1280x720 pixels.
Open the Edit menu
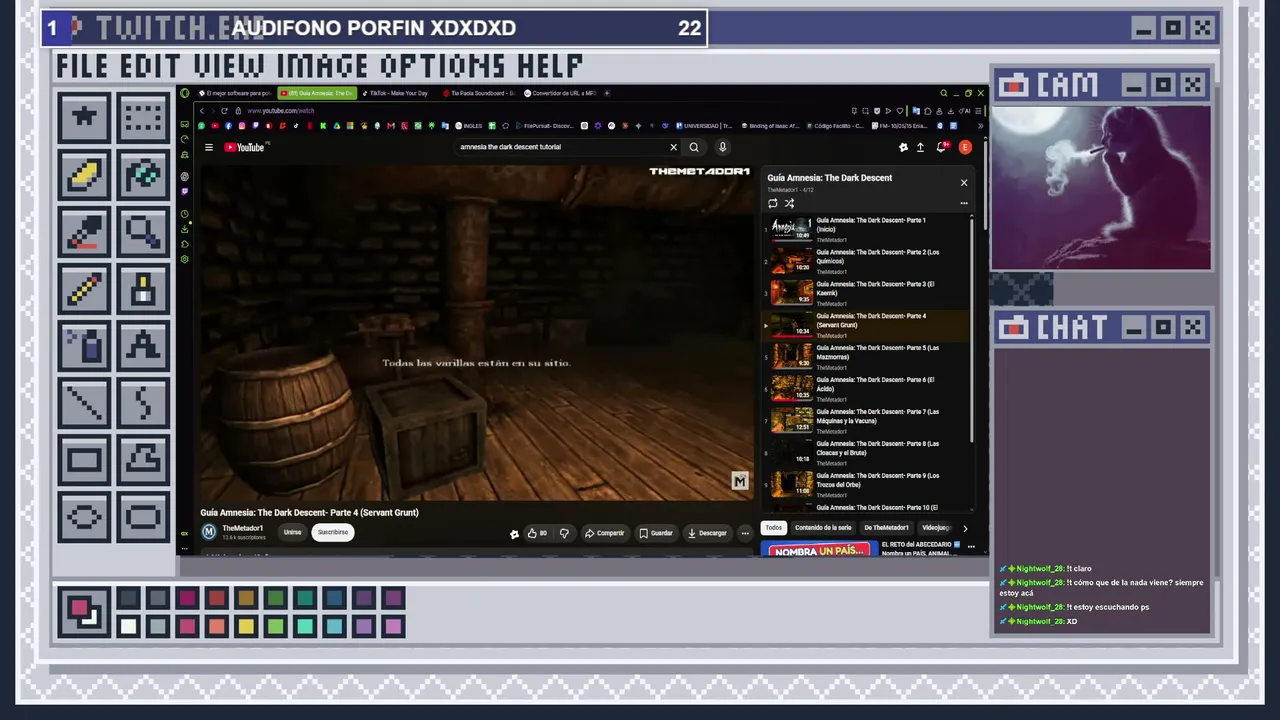153,66
